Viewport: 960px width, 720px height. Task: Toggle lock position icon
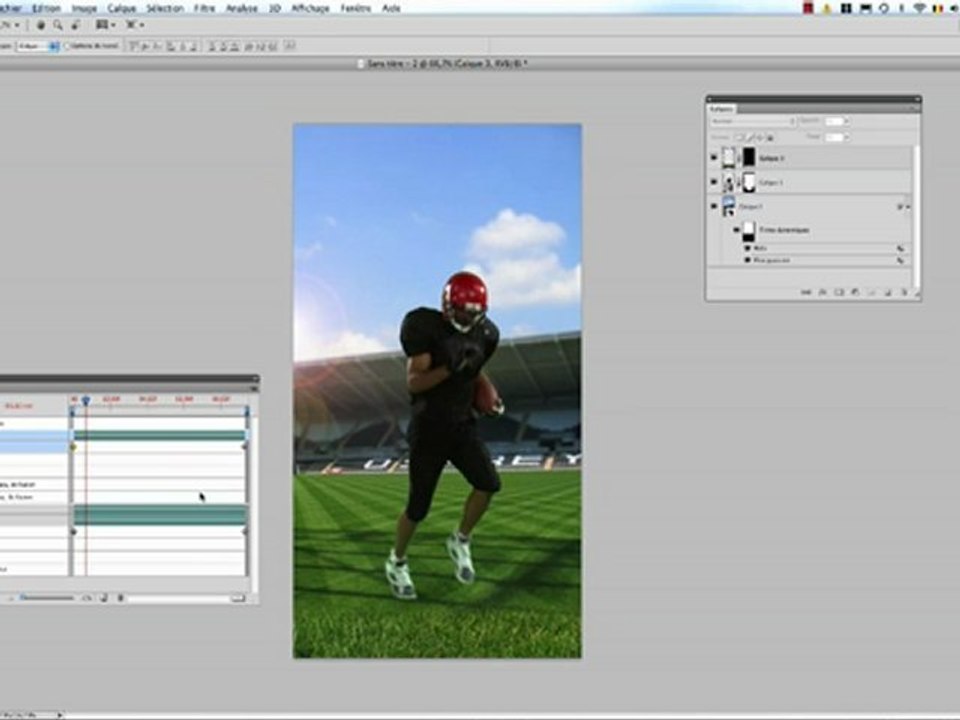tap(760, 138)
